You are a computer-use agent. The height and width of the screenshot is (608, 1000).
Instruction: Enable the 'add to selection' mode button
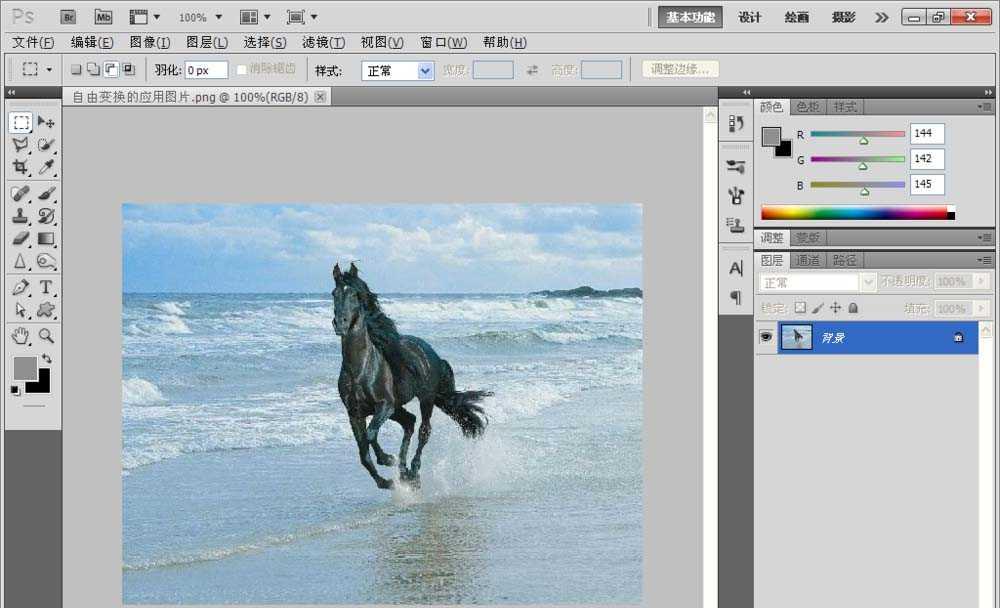[x=93, y=70]
